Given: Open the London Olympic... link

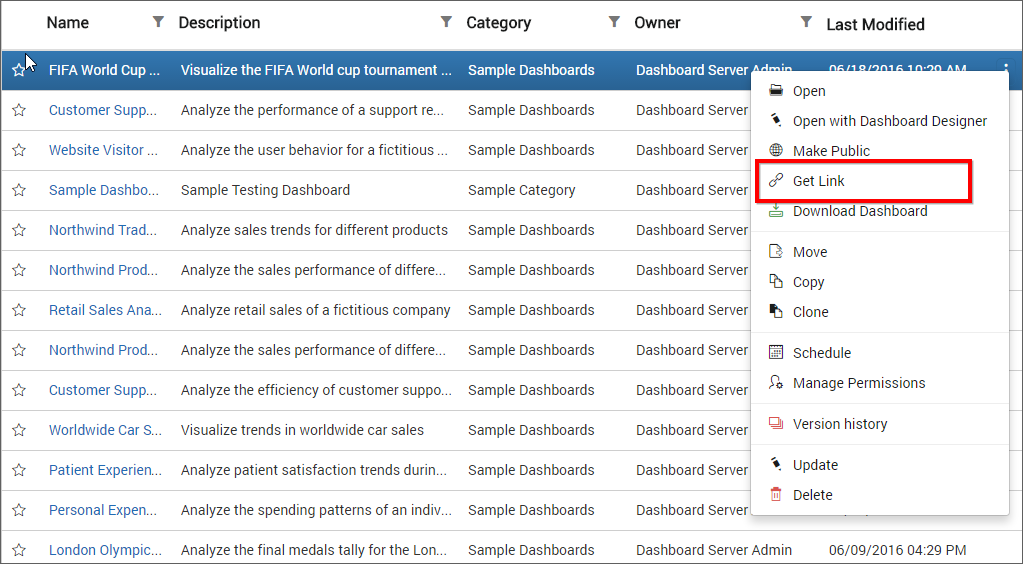Looking at the screenshot, I should click(105, 550).
